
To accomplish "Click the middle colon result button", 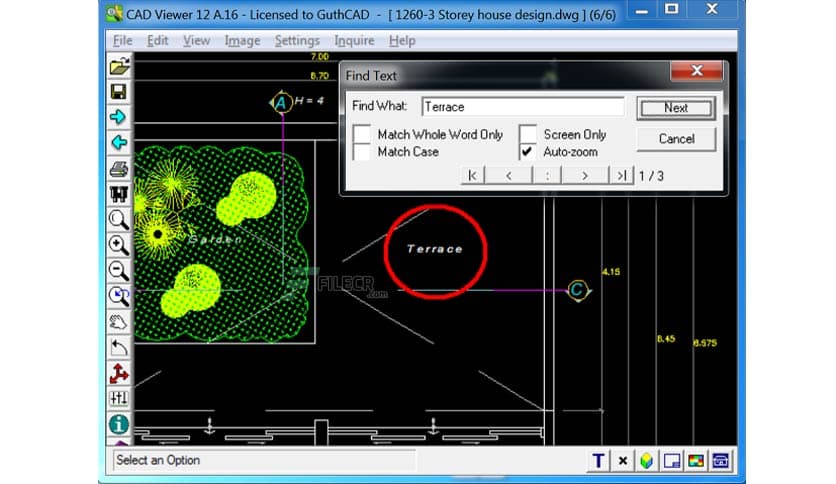I will (x=547, y=175).
